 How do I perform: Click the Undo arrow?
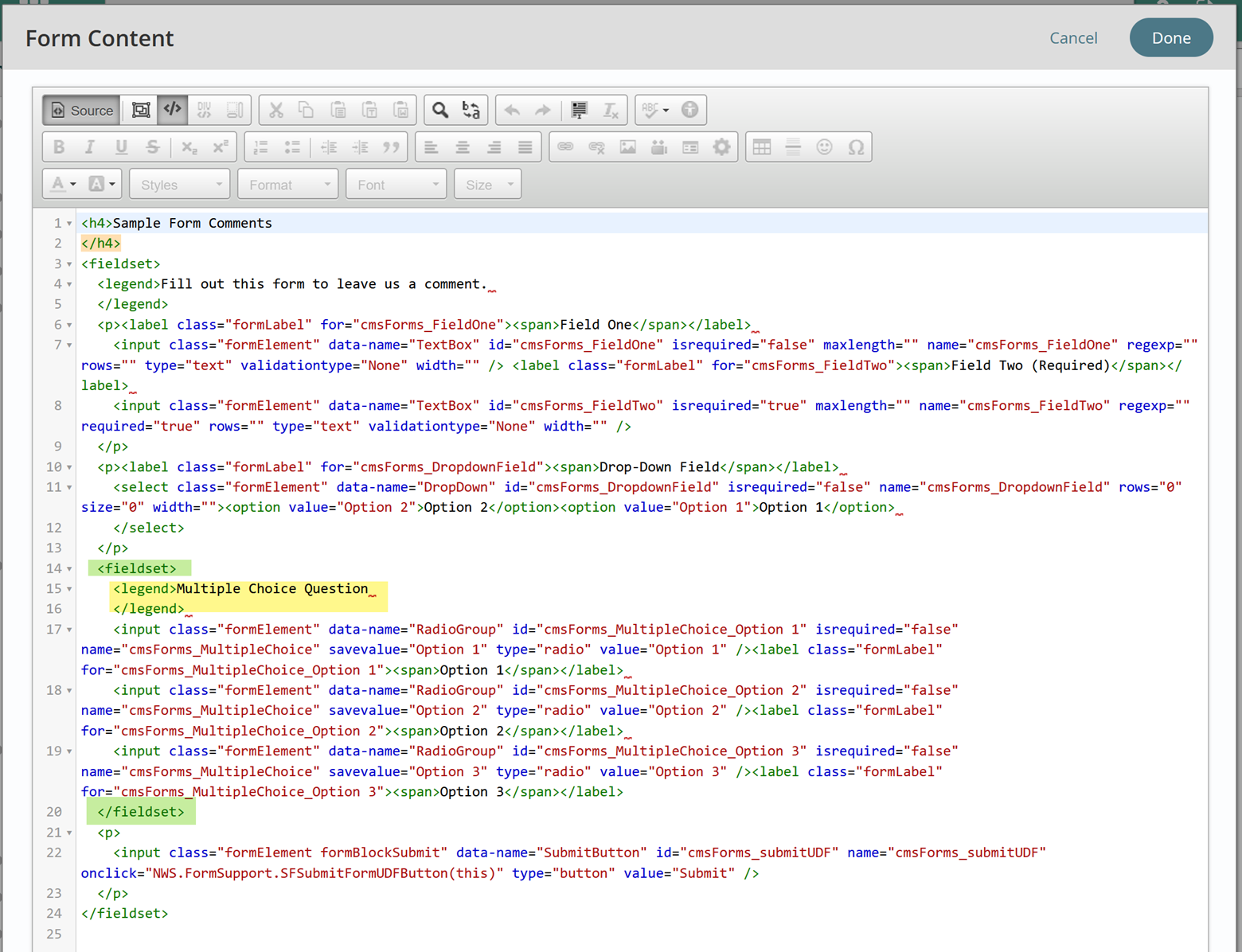point(512,110)
